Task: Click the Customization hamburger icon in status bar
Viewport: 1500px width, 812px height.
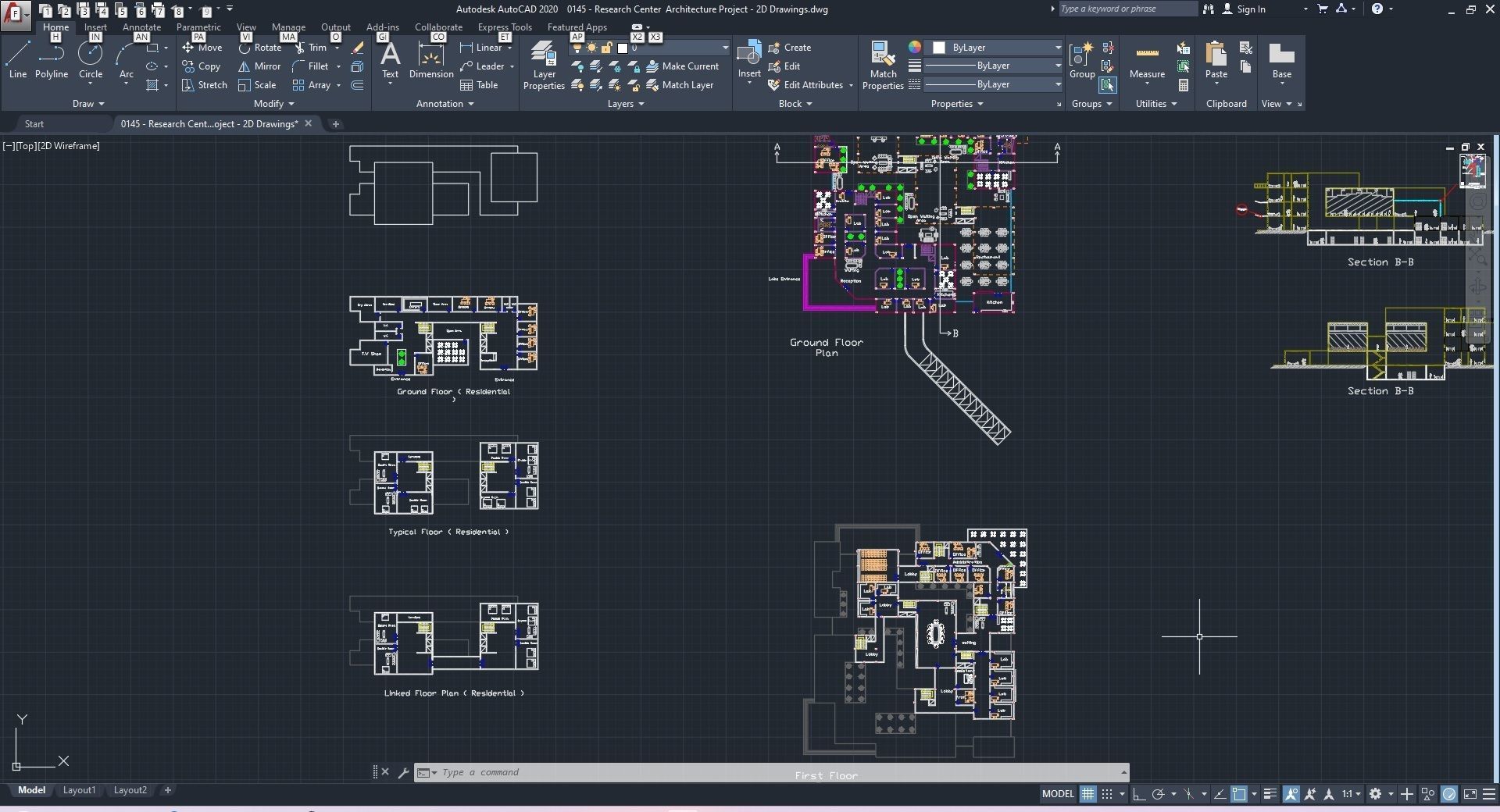Action: (1489, 794)
